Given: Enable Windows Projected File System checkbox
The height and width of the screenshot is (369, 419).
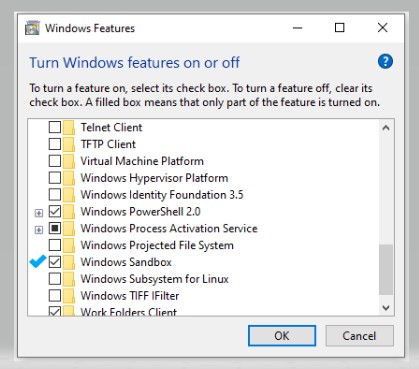Looking at the screenshot, I should coord(55,245).
